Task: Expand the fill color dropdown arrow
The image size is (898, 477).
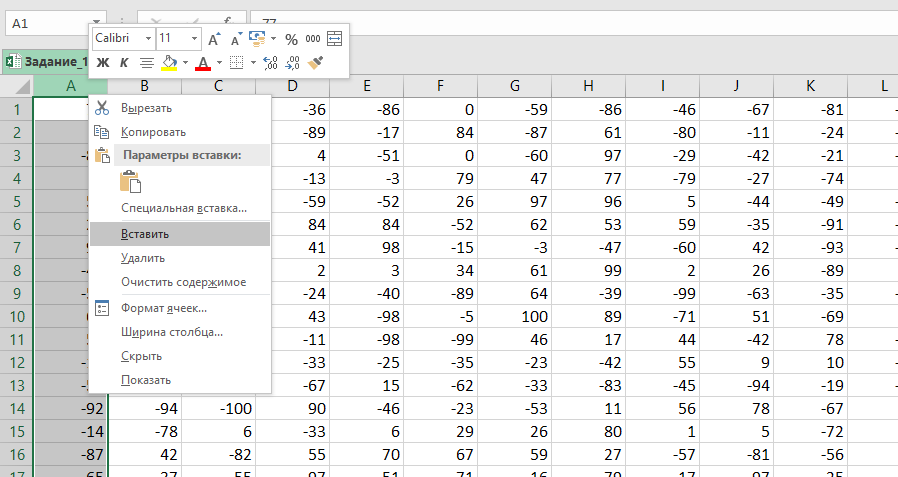Action: tap(186, 63)
